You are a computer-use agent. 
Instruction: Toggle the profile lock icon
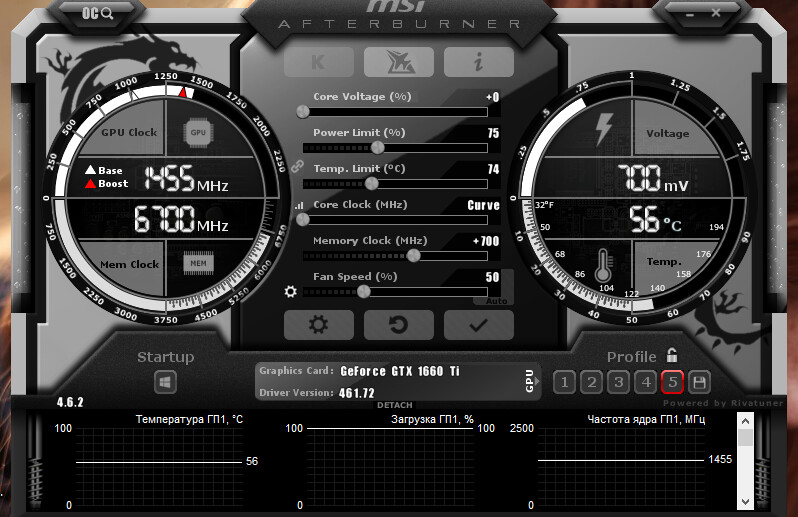coord(672,355)
